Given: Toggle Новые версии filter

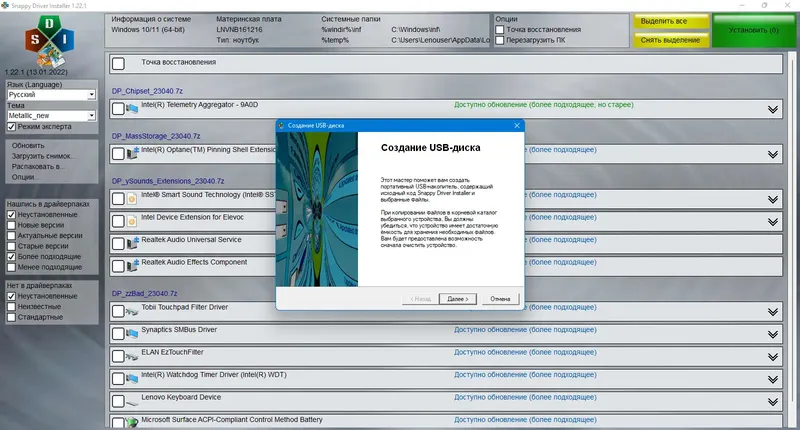Looking at the screenshot, I should [11, 225].
